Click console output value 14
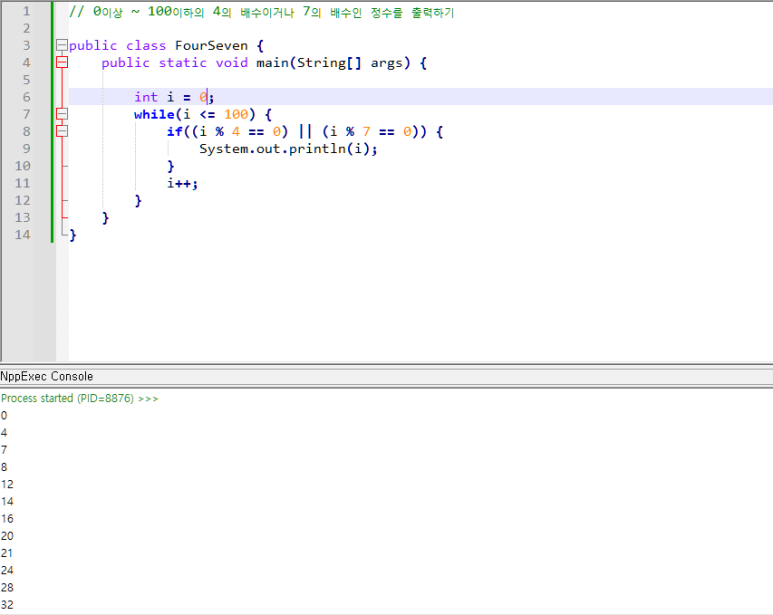This screenshot has height=615, width=773. [7, 502]
